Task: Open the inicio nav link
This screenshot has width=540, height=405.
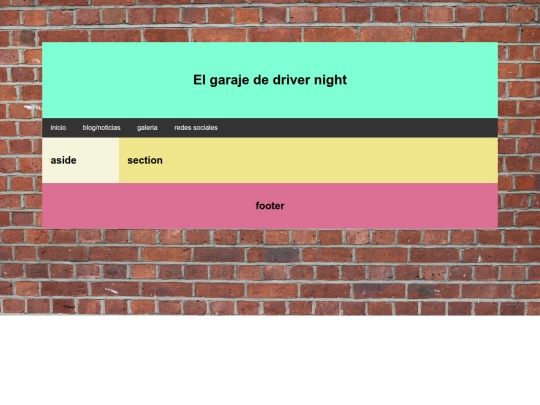Action: coord(58,128)
